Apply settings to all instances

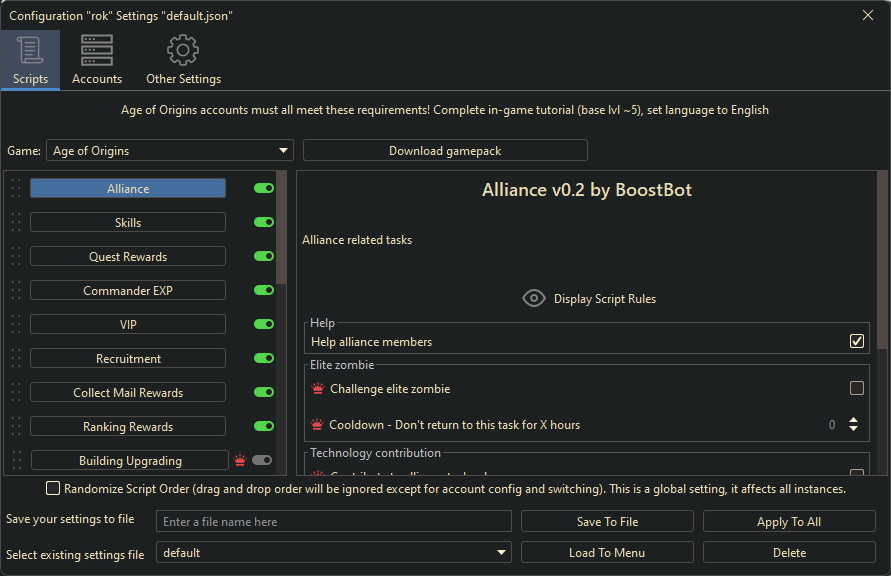click(789, 521)
